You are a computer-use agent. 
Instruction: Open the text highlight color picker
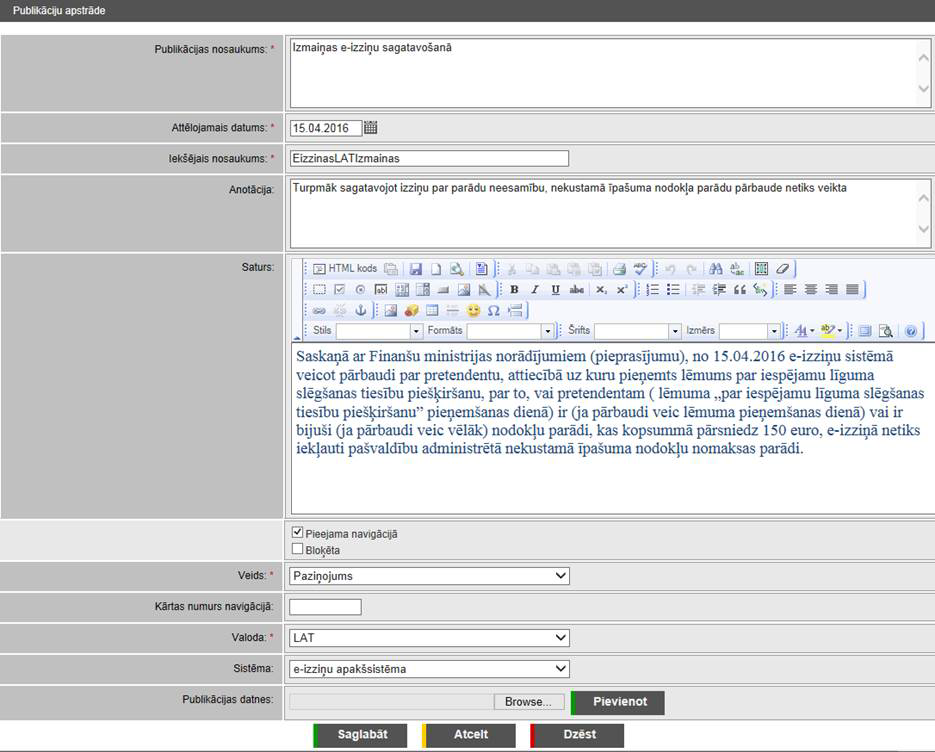[831, 331]
